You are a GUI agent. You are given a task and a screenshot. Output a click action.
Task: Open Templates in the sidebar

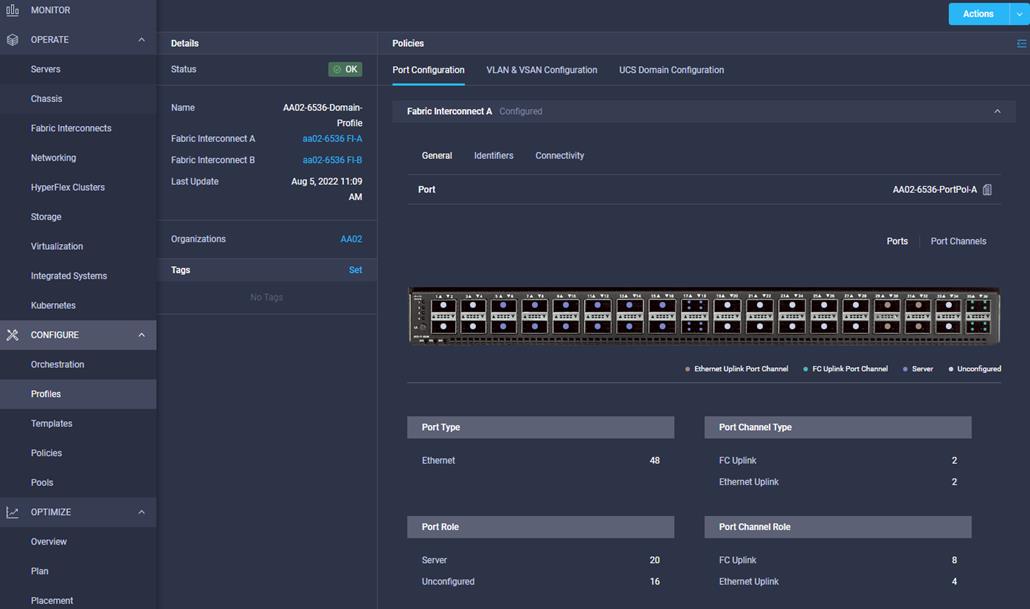[x=51, y=424]
